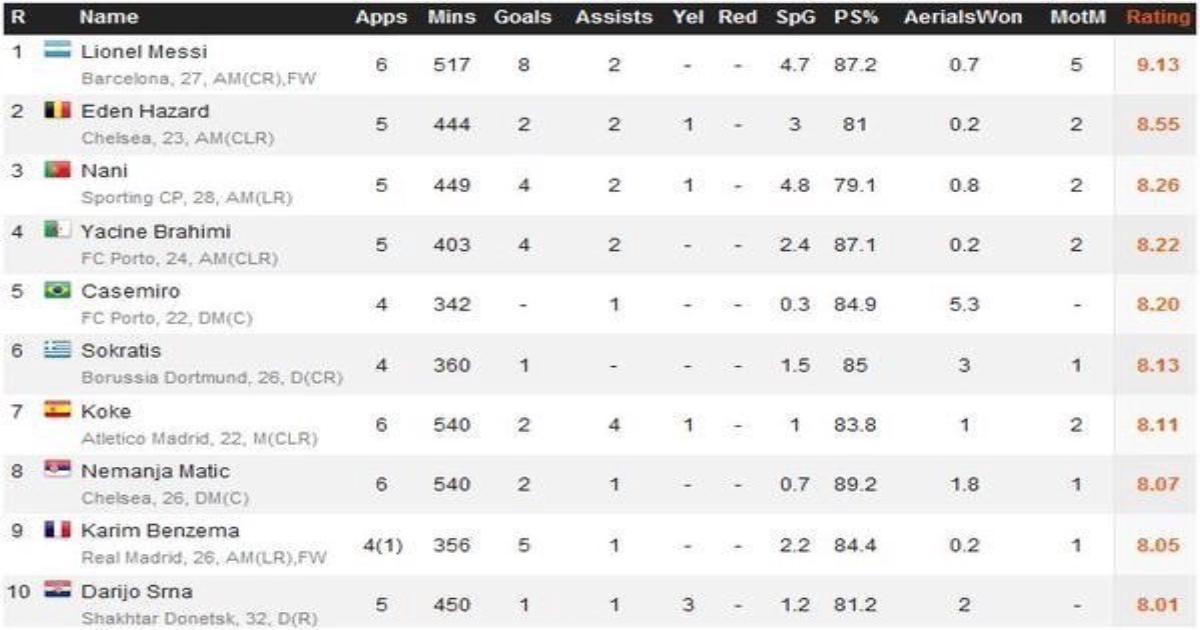The height and width of the screenshot is (630, 1200).
Task: Open Nemanja Matic's player link
Action: pos(154,471)
